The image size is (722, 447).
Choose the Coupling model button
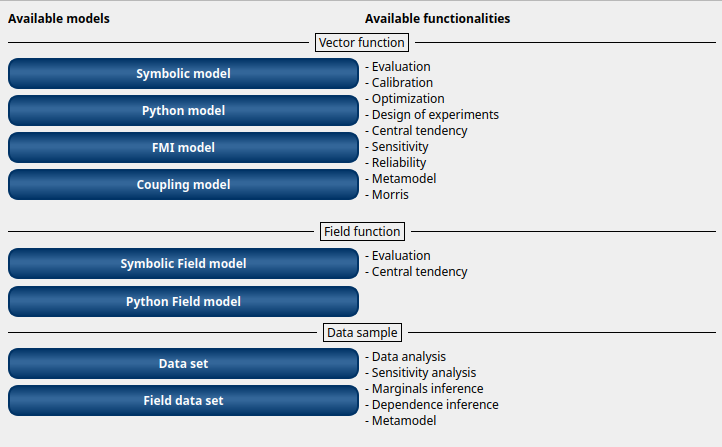(183, 185)
